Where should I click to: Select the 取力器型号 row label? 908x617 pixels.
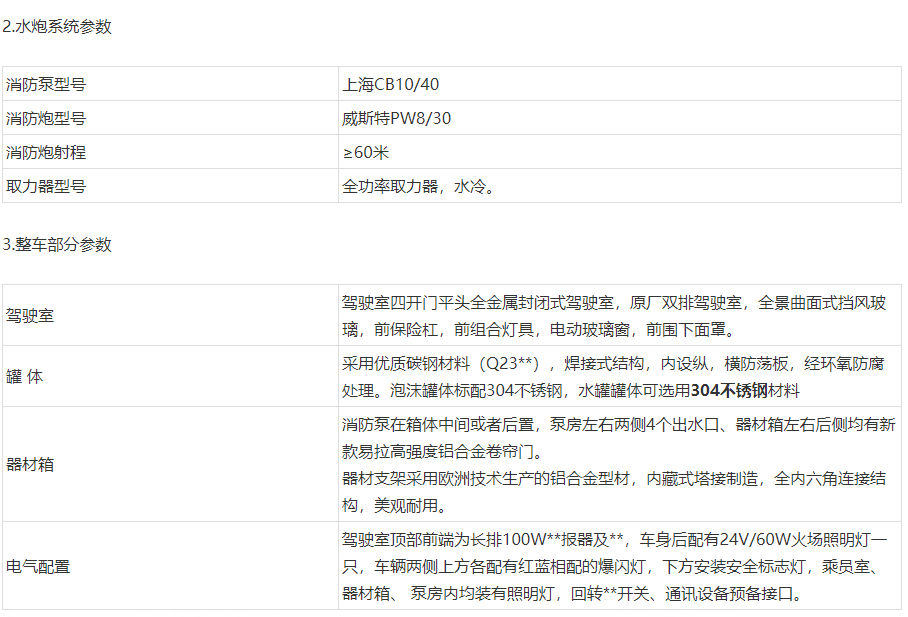click(46, 186)
